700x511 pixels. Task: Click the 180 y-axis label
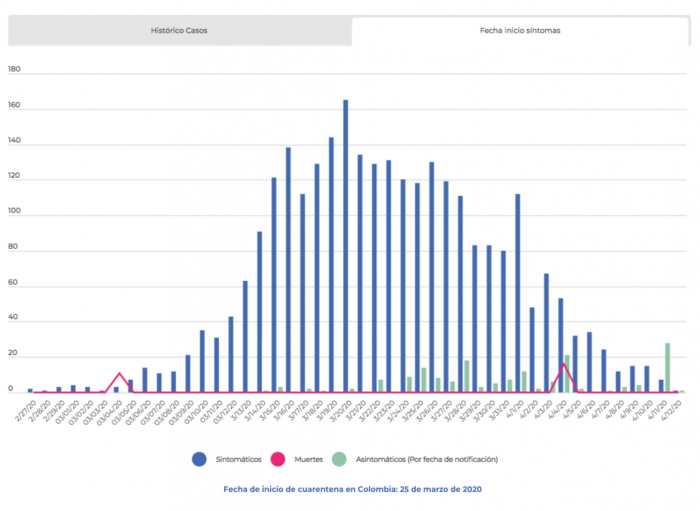(15, 71)
